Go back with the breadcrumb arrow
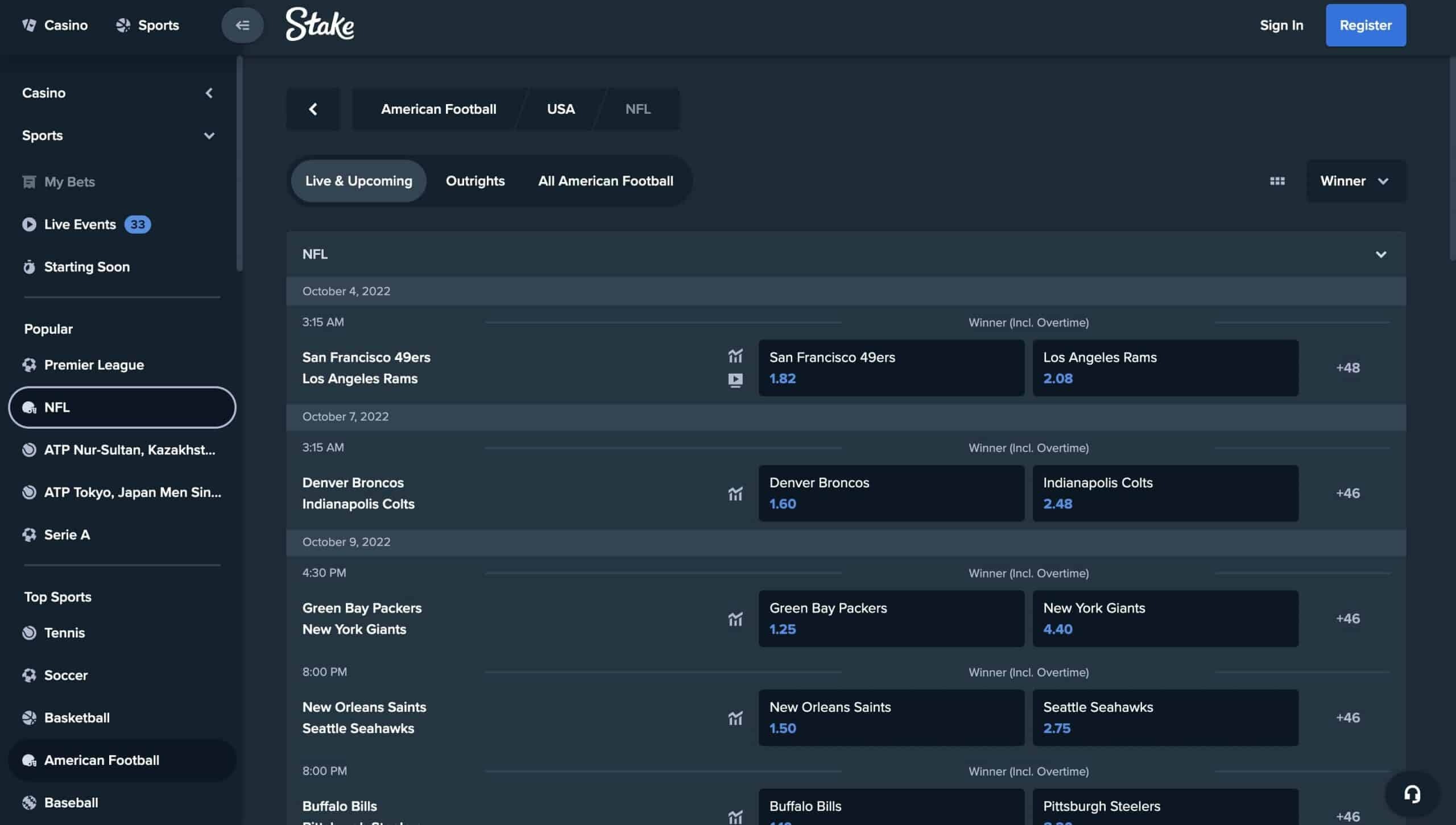 313,109
